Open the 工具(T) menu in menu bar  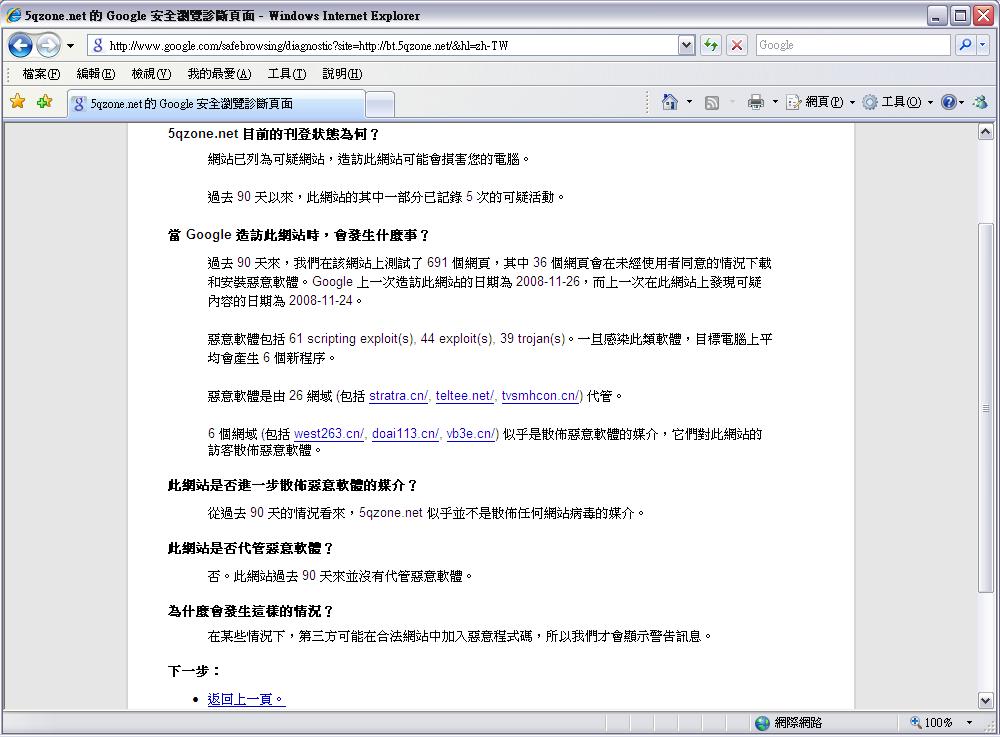click(287, 74)
